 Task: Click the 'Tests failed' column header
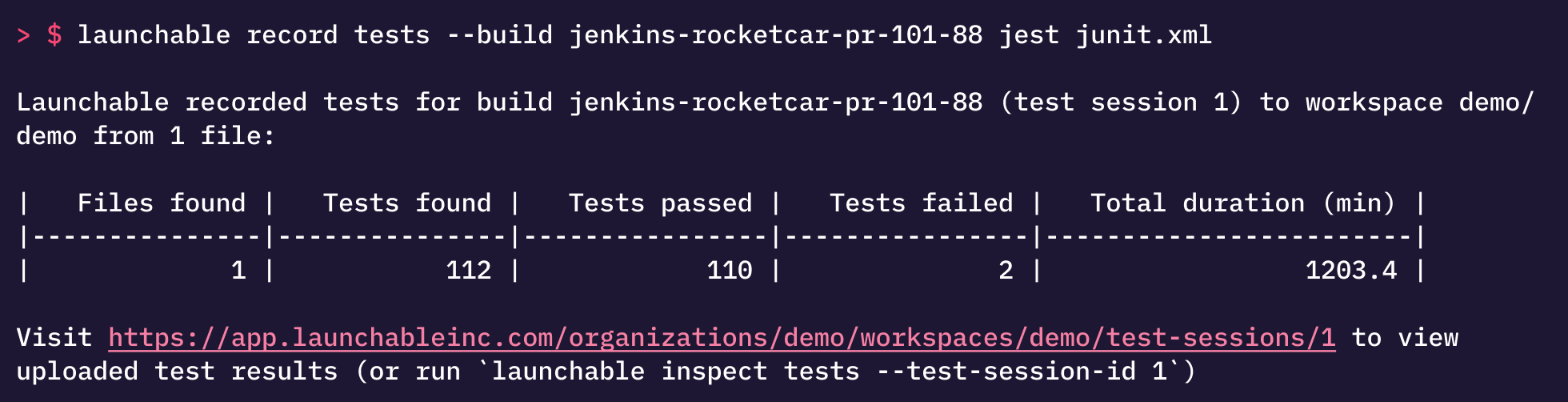tap(922, 203)
